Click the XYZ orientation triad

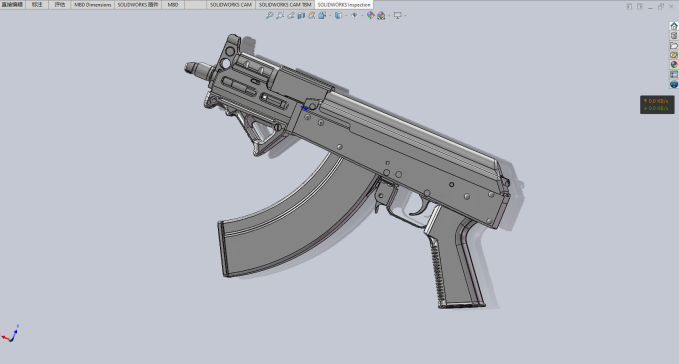click(10, 334)
